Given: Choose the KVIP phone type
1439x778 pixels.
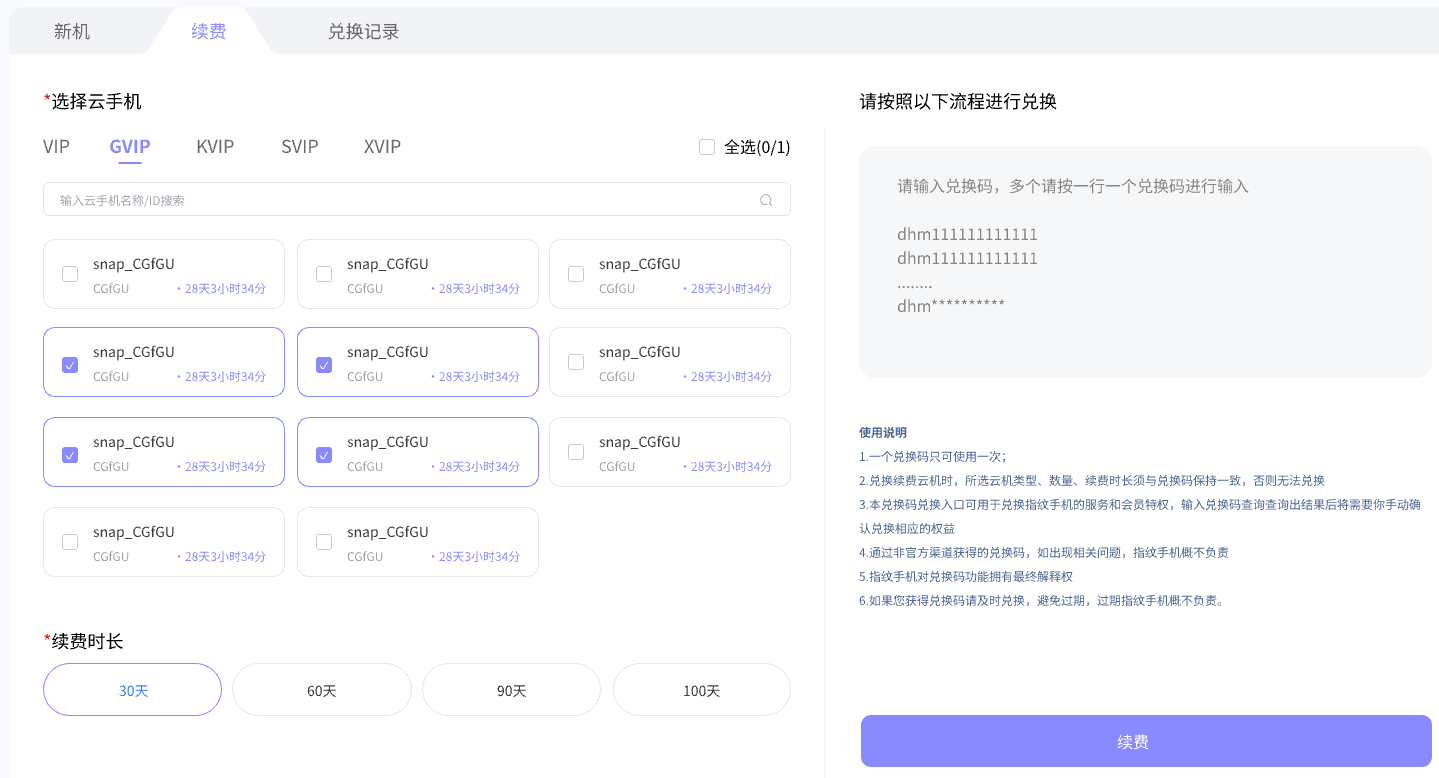Looking at the screenshot, I should click(x=215, y=147).
